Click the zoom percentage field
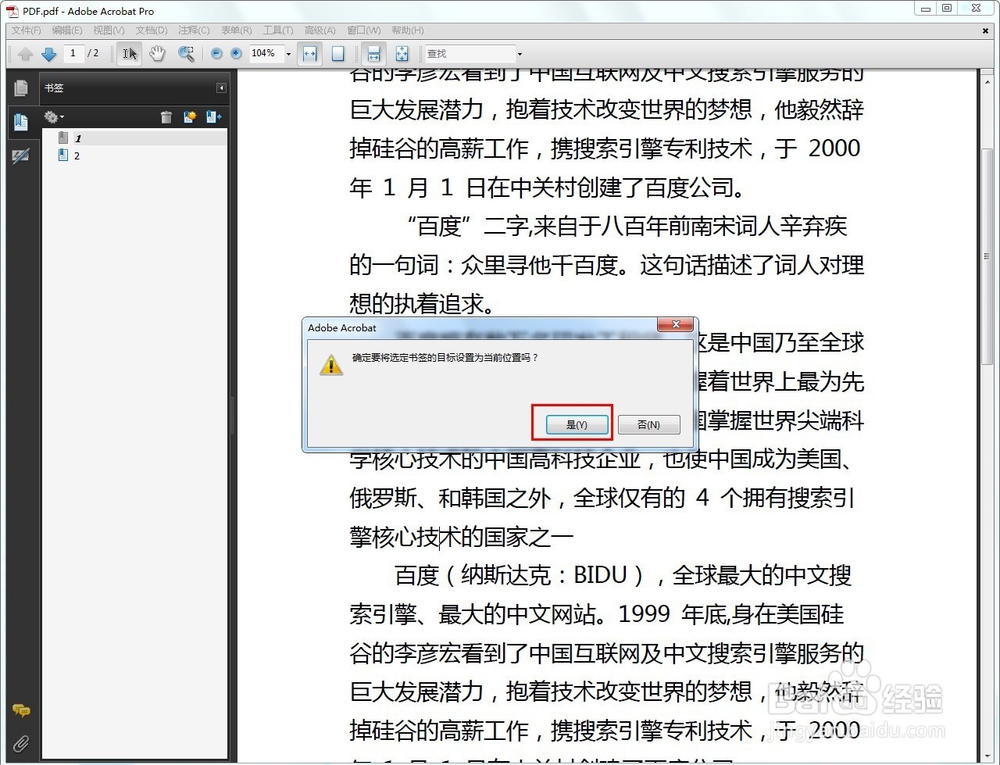Image resolution: width=1000 pixels, height=765 pixels. coord(265,54)
